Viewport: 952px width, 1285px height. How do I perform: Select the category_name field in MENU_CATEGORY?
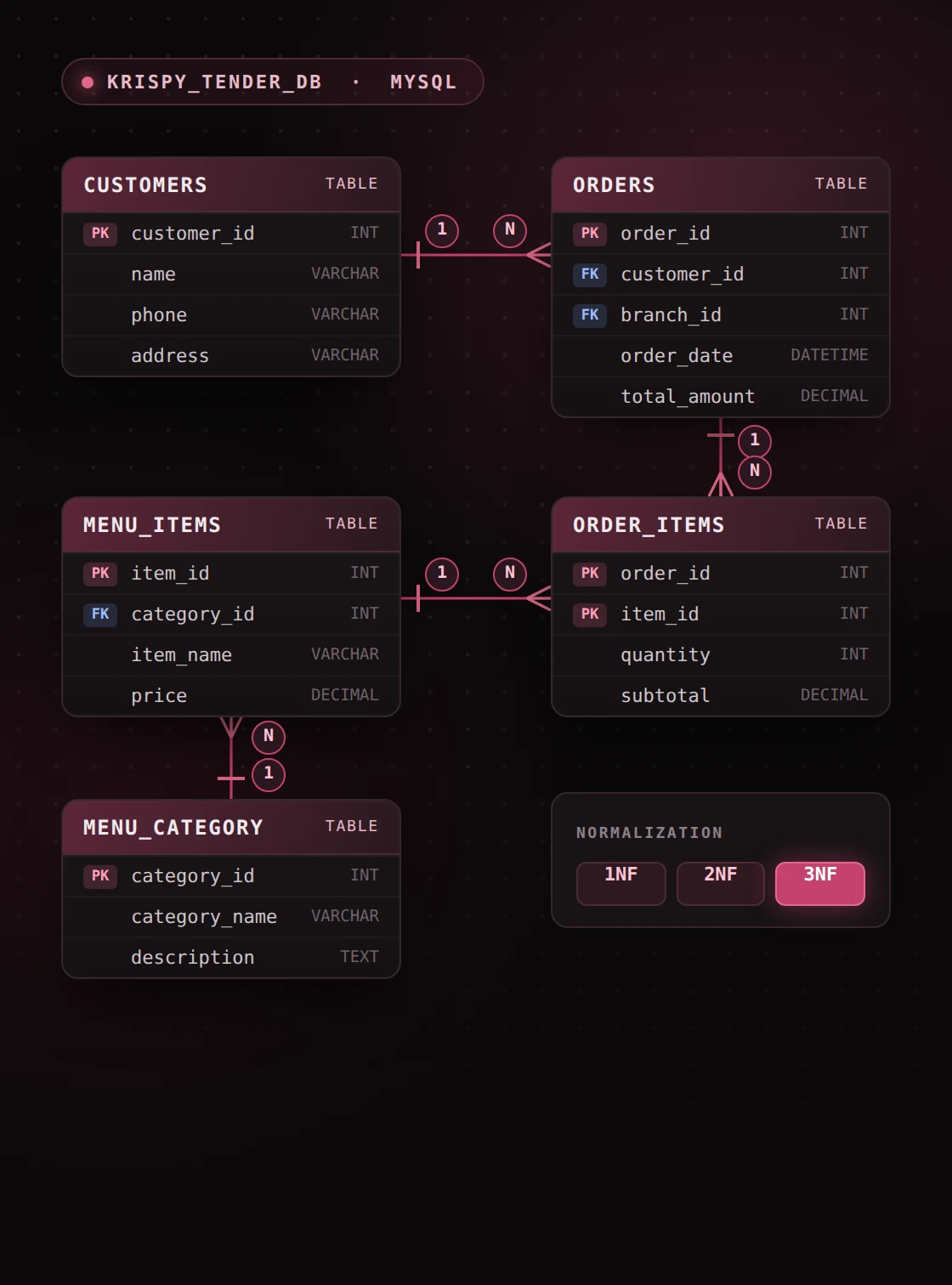pyautogui.click(x=231, y=916)
